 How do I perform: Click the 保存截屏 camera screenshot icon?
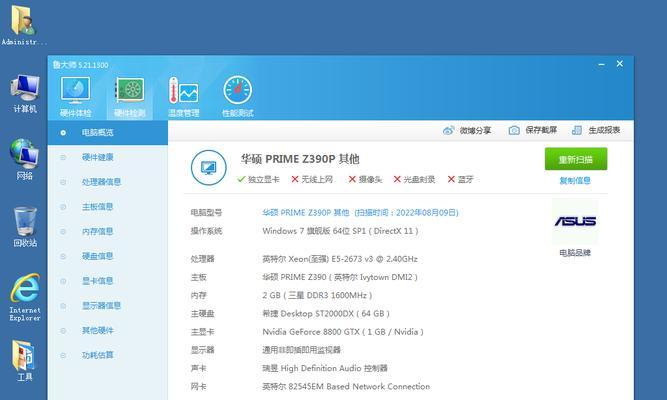click(514, 130)
